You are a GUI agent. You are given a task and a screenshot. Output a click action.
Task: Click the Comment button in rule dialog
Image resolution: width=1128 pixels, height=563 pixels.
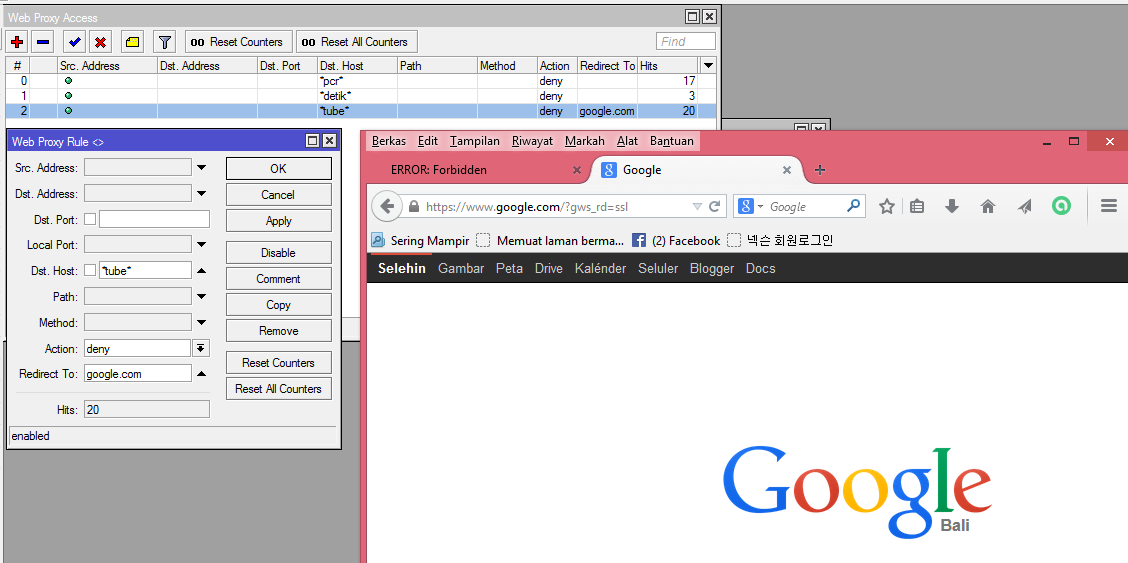pyautogui.click(x=278, y=278)
